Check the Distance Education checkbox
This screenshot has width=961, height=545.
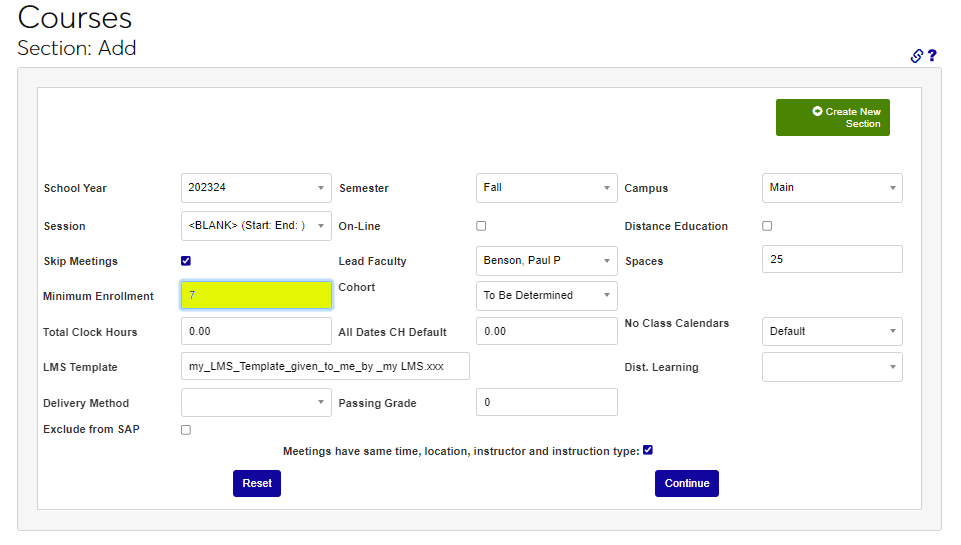coord(767,226)
